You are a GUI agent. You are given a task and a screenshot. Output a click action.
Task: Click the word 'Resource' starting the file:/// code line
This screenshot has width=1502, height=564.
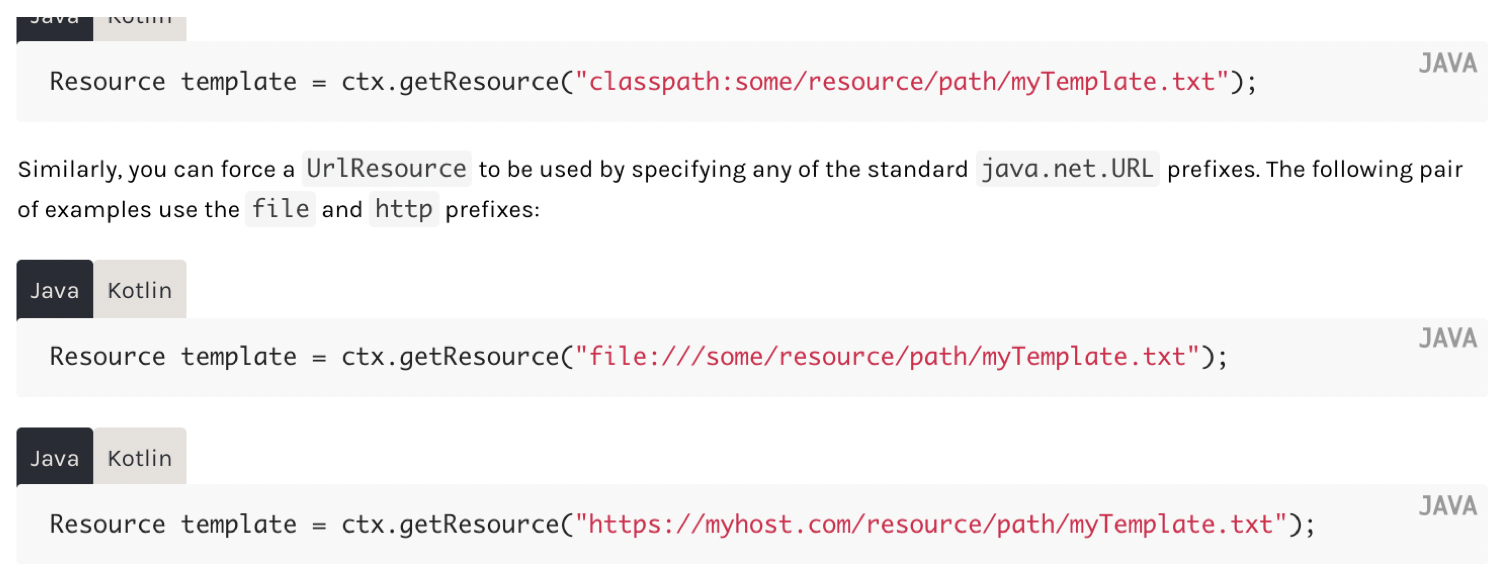click(107, 357)
